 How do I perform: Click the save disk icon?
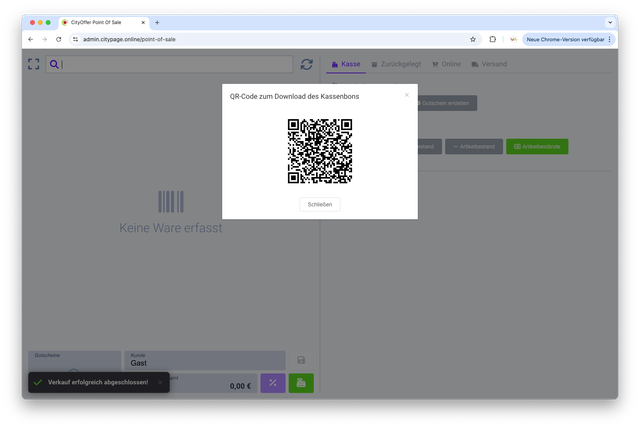pos(301,360)
